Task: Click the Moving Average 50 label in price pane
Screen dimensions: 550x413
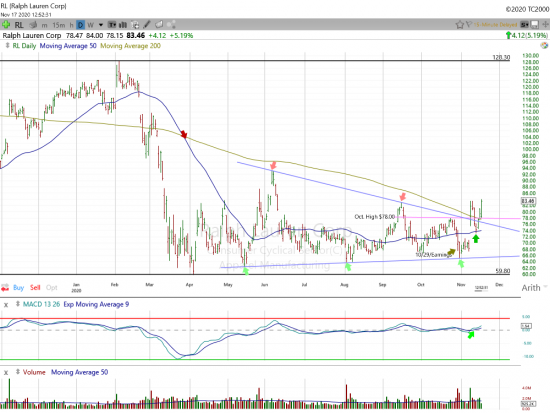Action: click(68, 46)
